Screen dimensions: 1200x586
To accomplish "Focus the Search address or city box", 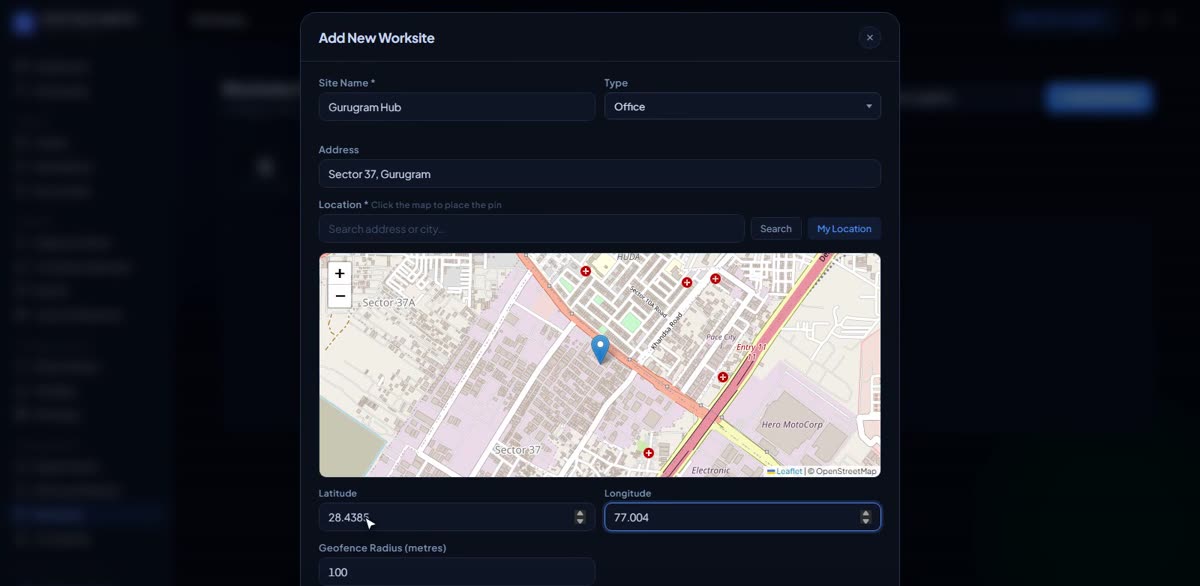I will [532, 229].
